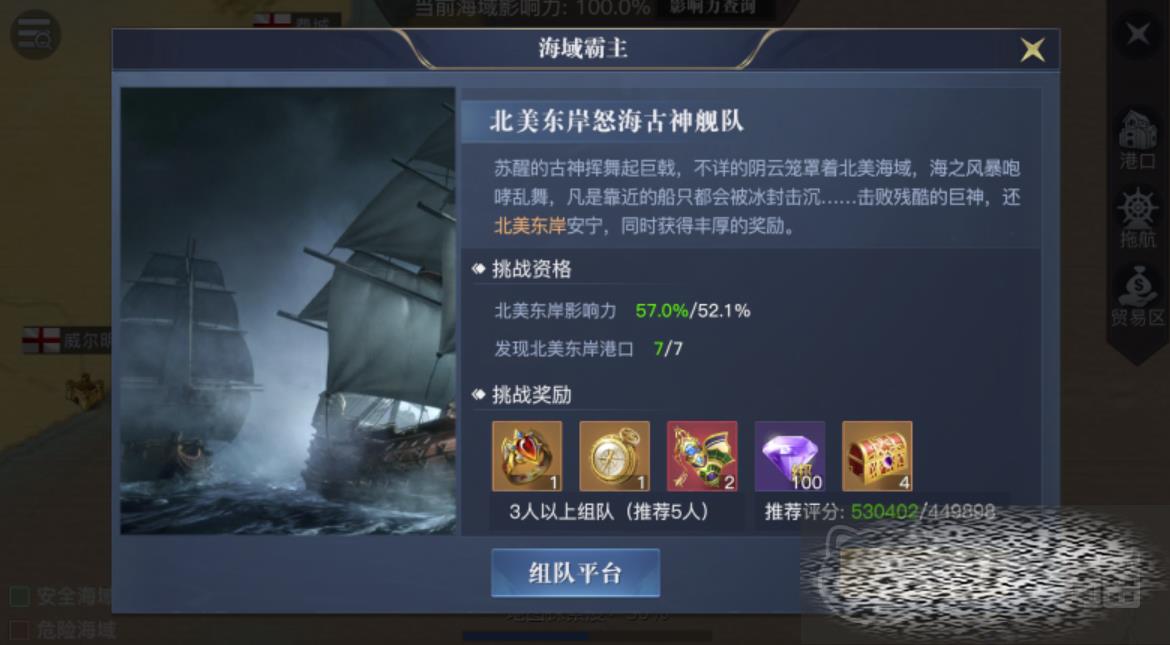Open the red treasure chest reward

(x=877, y=456)
